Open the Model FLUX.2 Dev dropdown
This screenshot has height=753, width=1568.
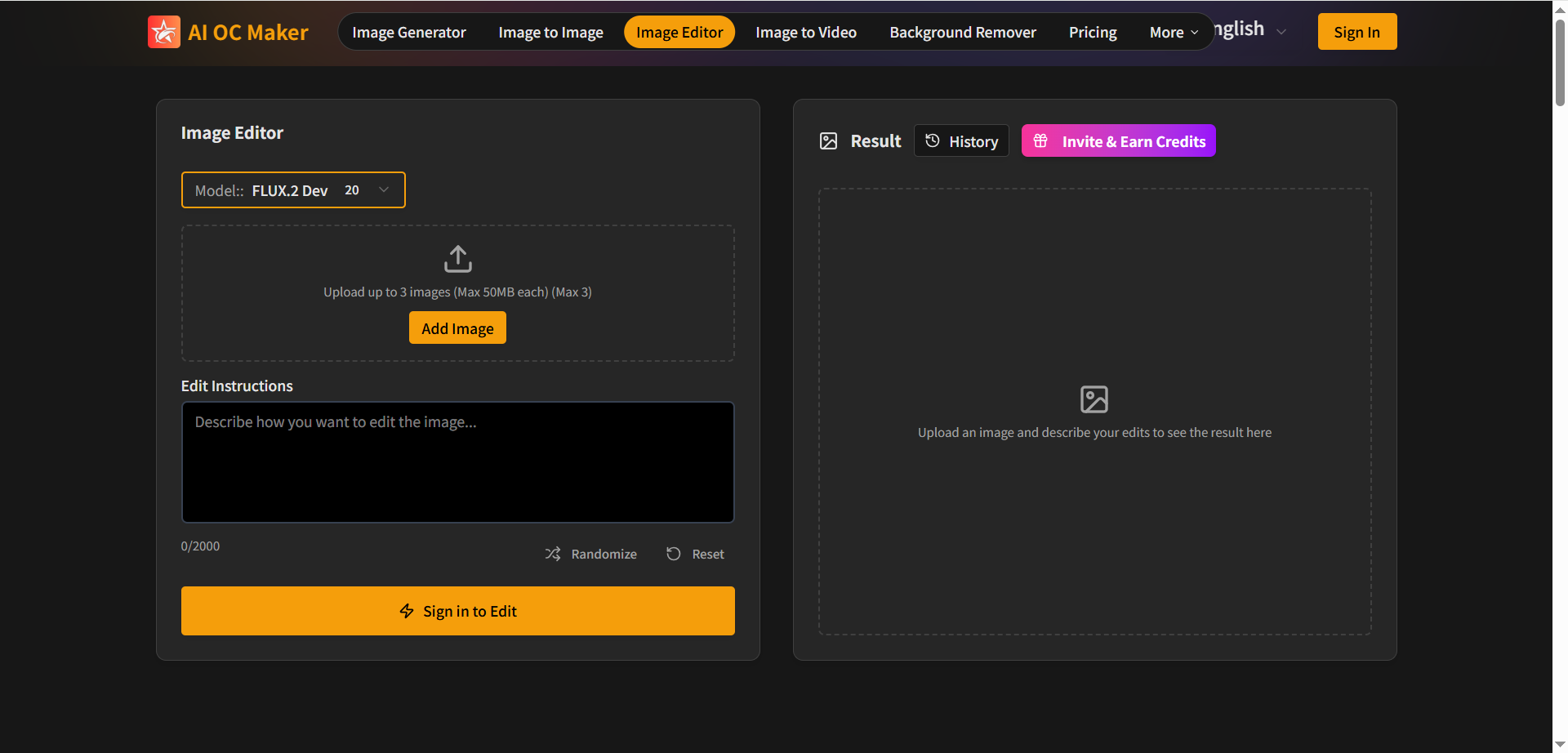tap(293, 190)
